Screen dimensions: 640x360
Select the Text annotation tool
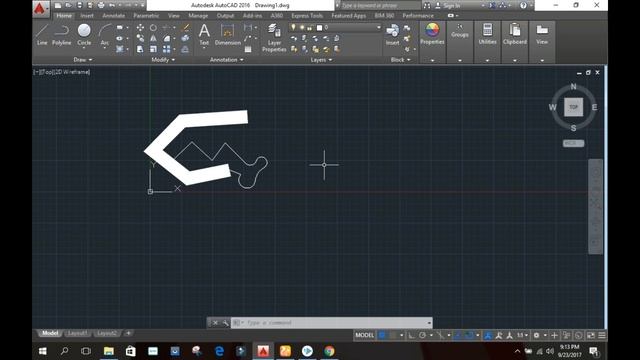pyautogui.click(x=204, y=34)
